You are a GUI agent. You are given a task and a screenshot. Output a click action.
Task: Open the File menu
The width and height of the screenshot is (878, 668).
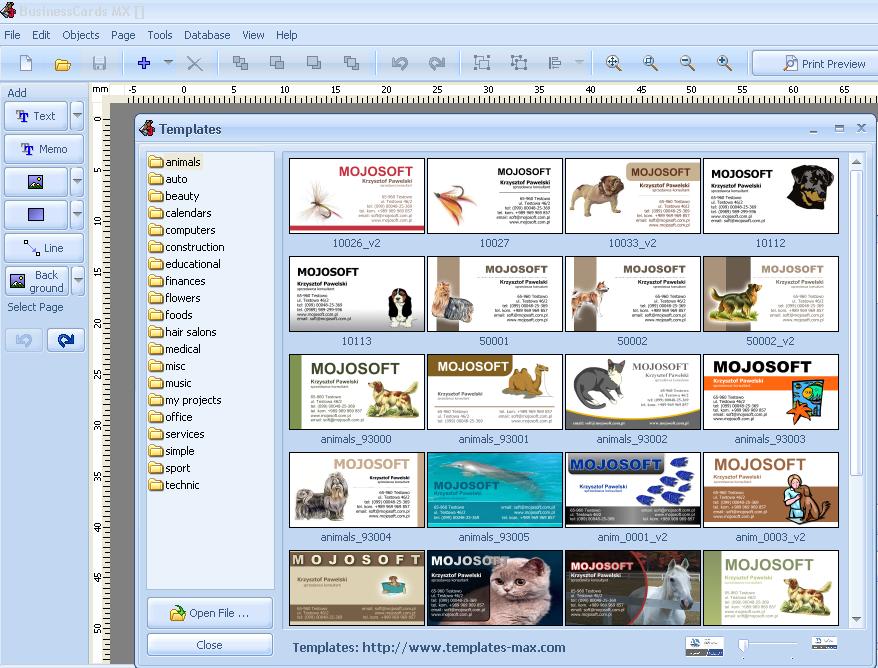[x=12, y=35]
